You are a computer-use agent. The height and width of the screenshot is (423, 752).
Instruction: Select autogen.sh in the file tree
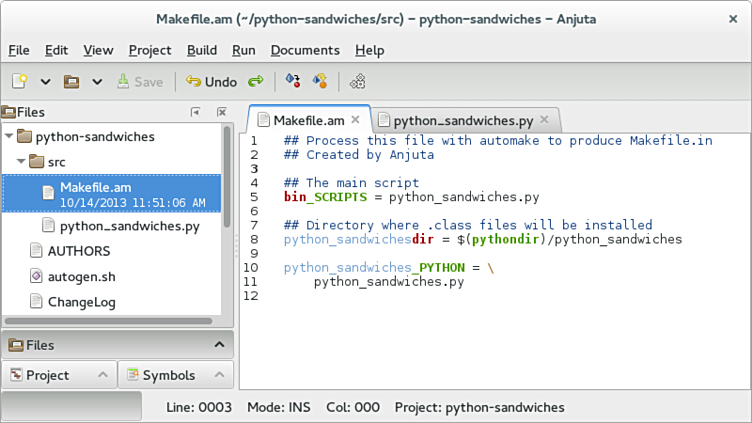[x=80, y=275]
